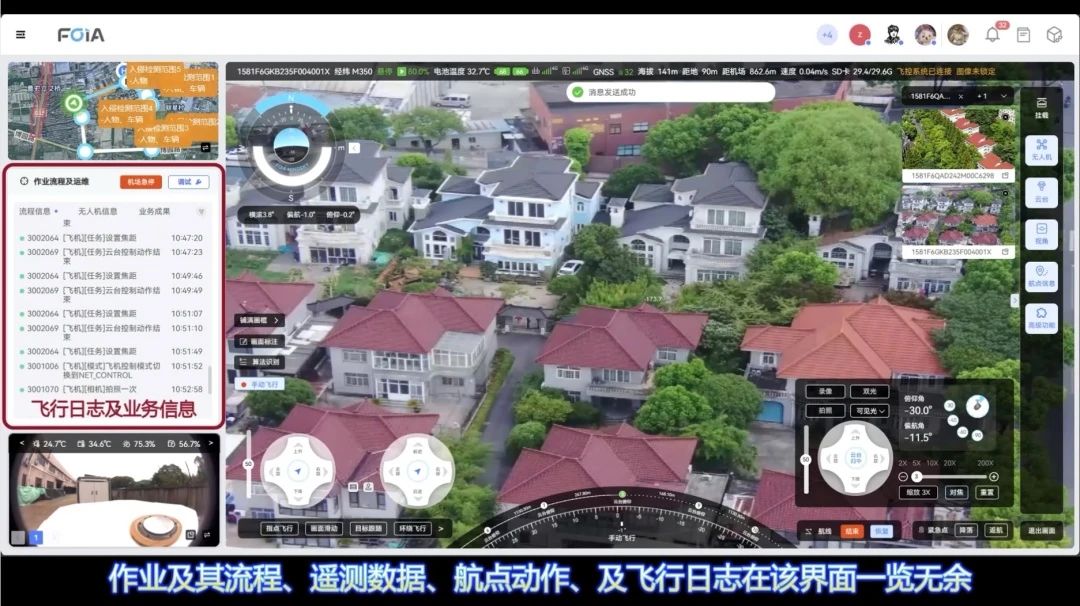The height and width of the screenshot is (606, 1080).
Task: Open the notifications bell
Action: point(992,35)
